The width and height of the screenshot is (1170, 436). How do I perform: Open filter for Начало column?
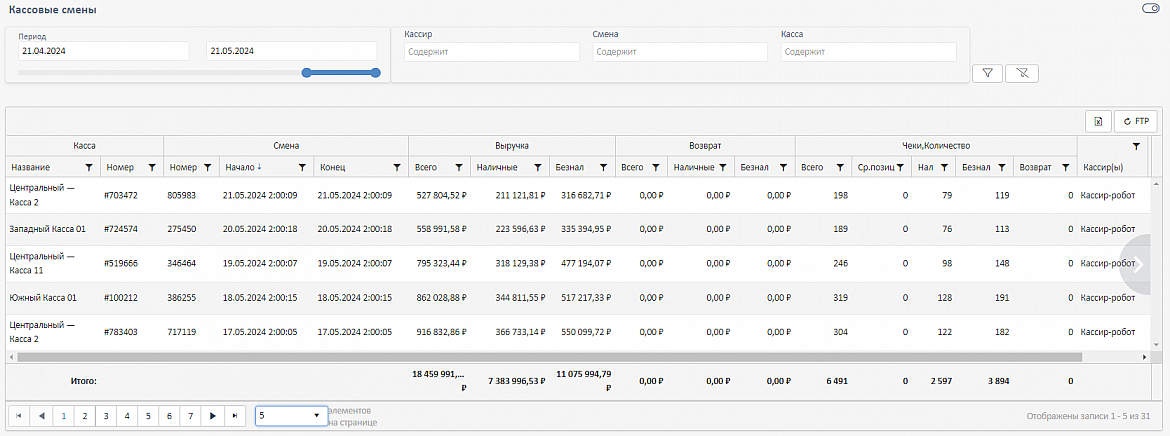[302, 168]
